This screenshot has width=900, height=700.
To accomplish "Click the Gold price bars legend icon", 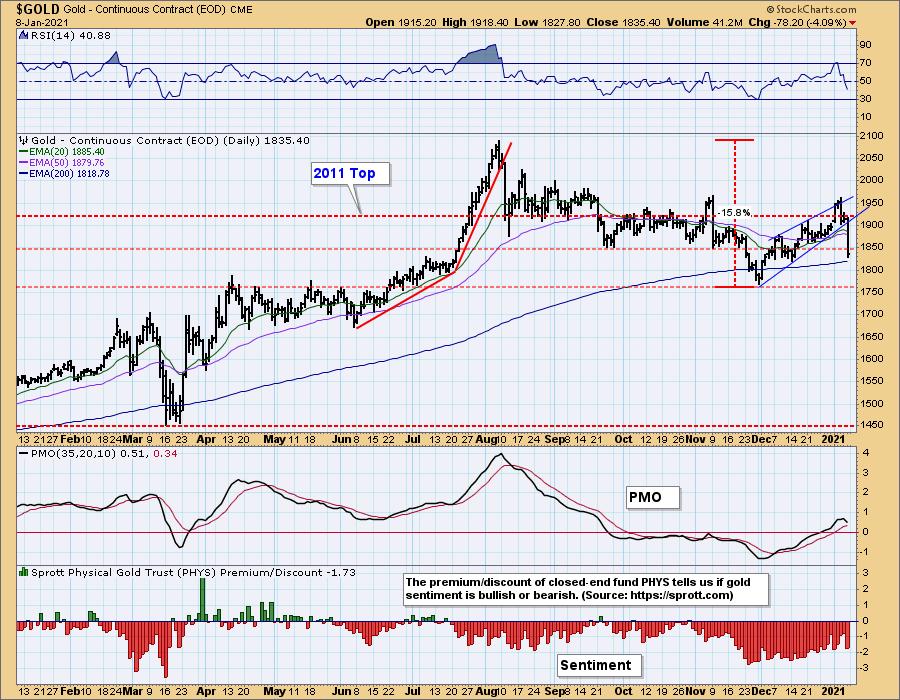I will point(23,141).
